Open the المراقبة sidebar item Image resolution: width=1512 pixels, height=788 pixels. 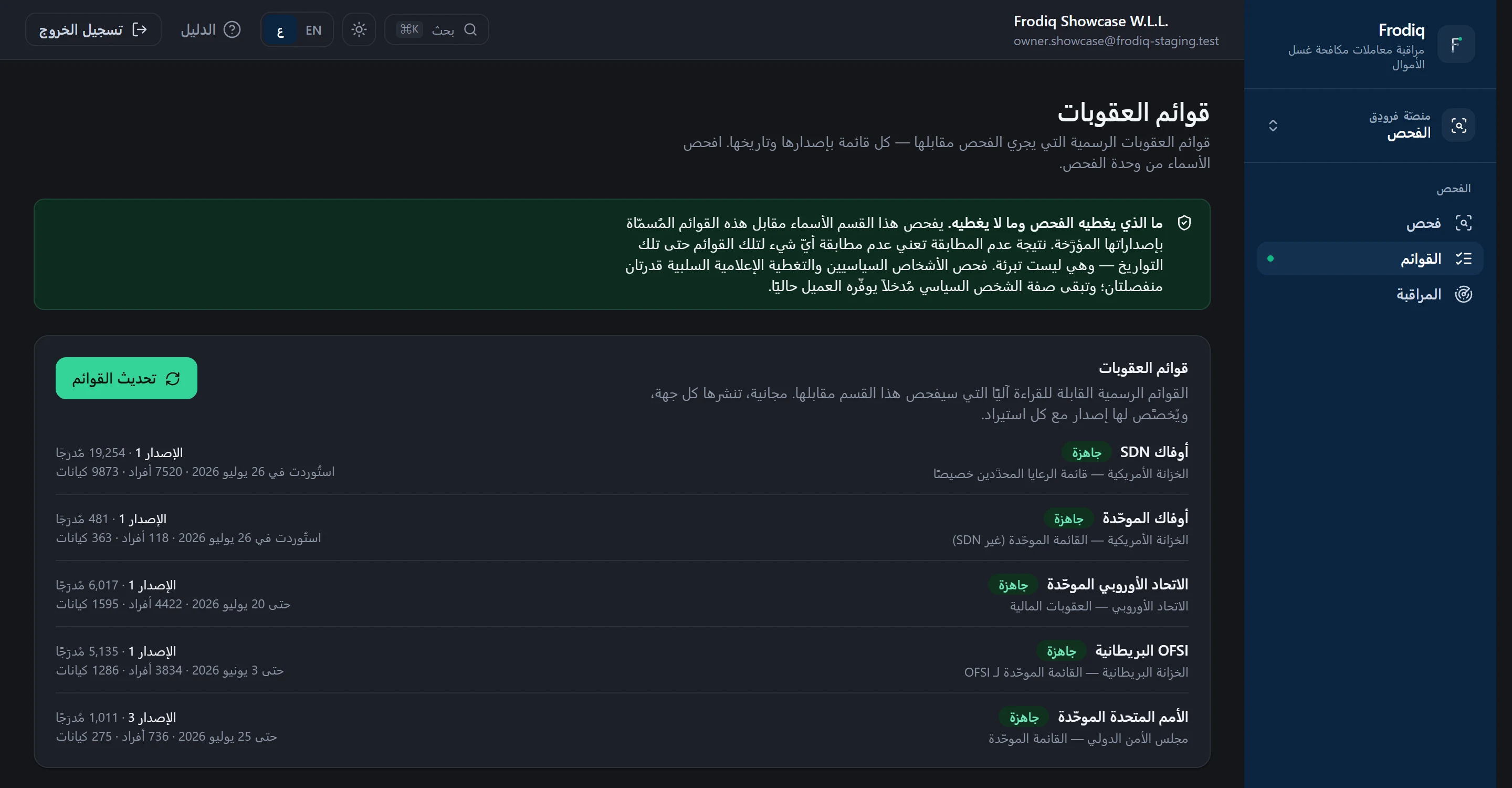coord(1370,294)
